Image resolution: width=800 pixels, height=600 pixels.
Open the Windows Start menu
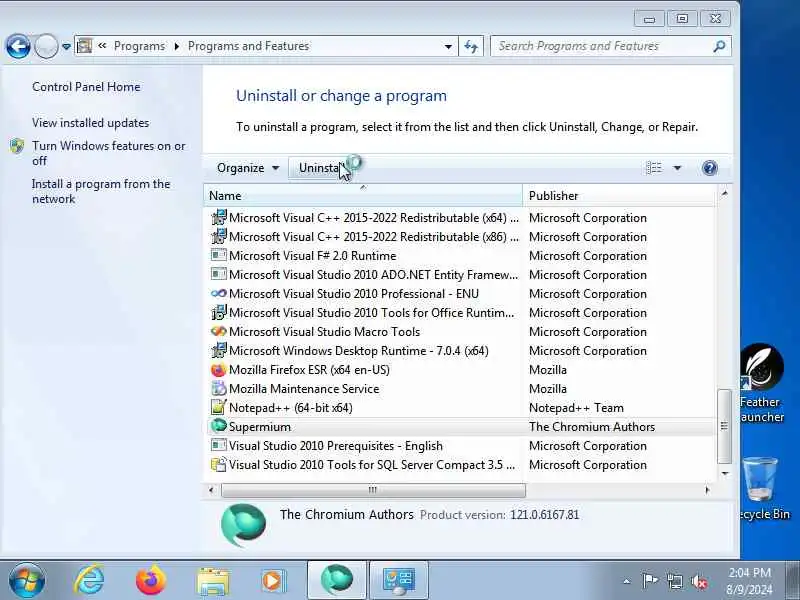coord(27,581)
